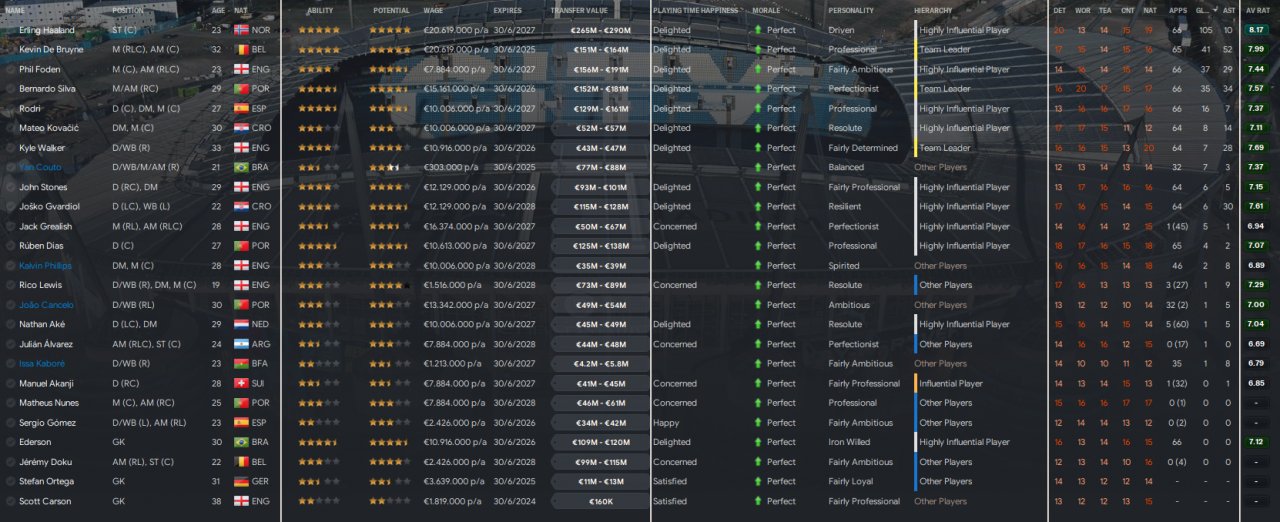The width and height of the screenshot is (1280, 522).
Task: Click Kevin De Bruyne's Team Leader label
Action: point(945,49)
